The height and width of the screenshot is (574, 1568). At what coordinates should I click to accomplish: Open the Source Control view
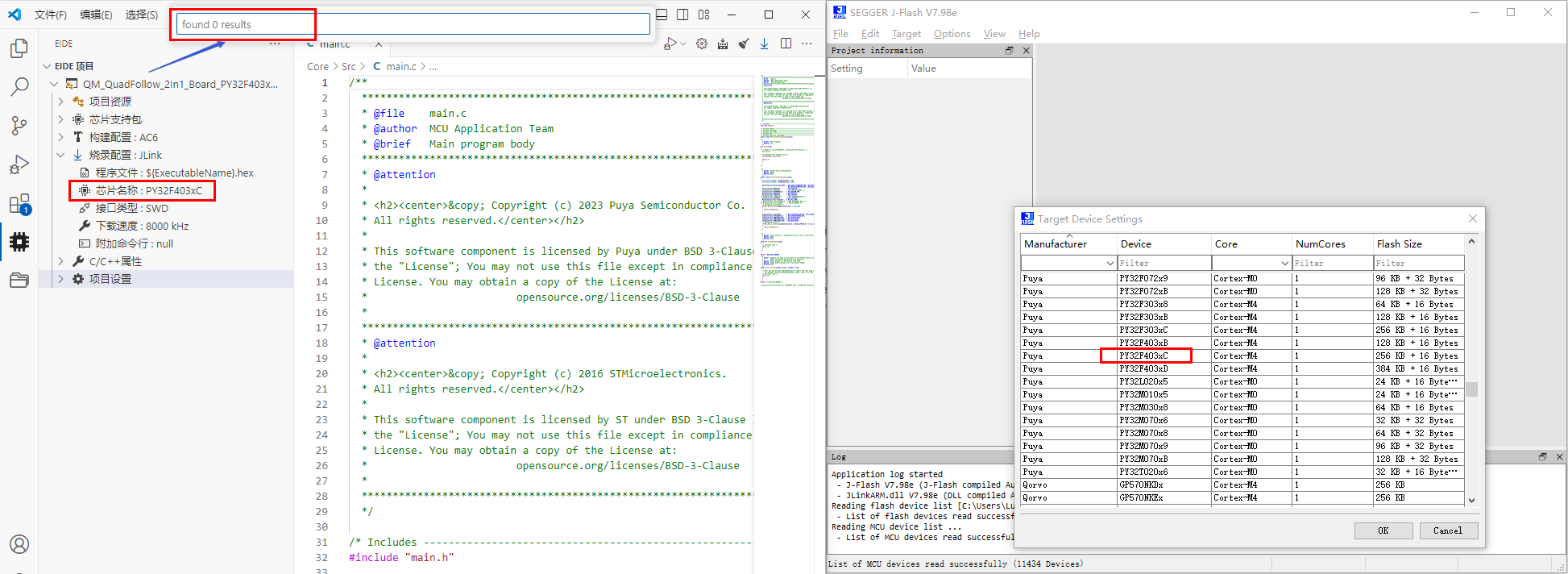pos(19,126)
